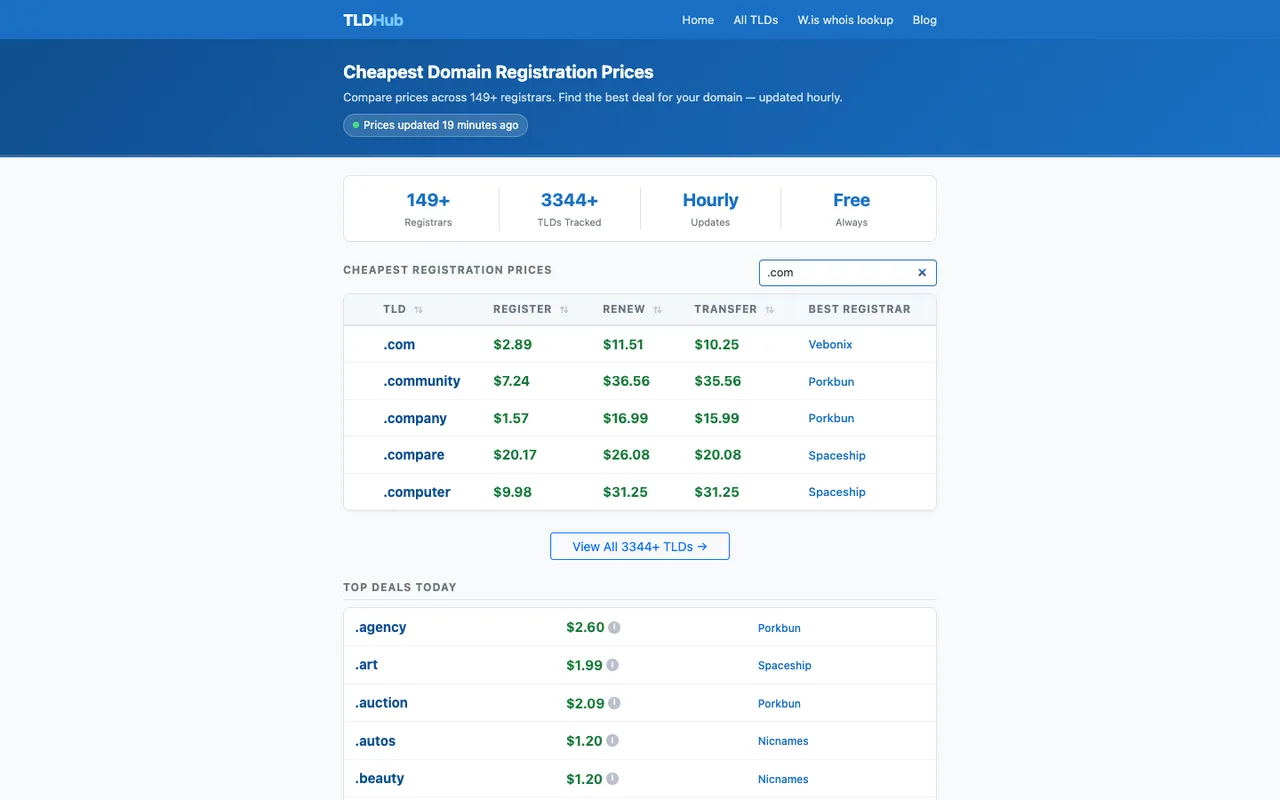Go to All TLDs nav item
The image size is (1280, 800).
tap(755, 20)
